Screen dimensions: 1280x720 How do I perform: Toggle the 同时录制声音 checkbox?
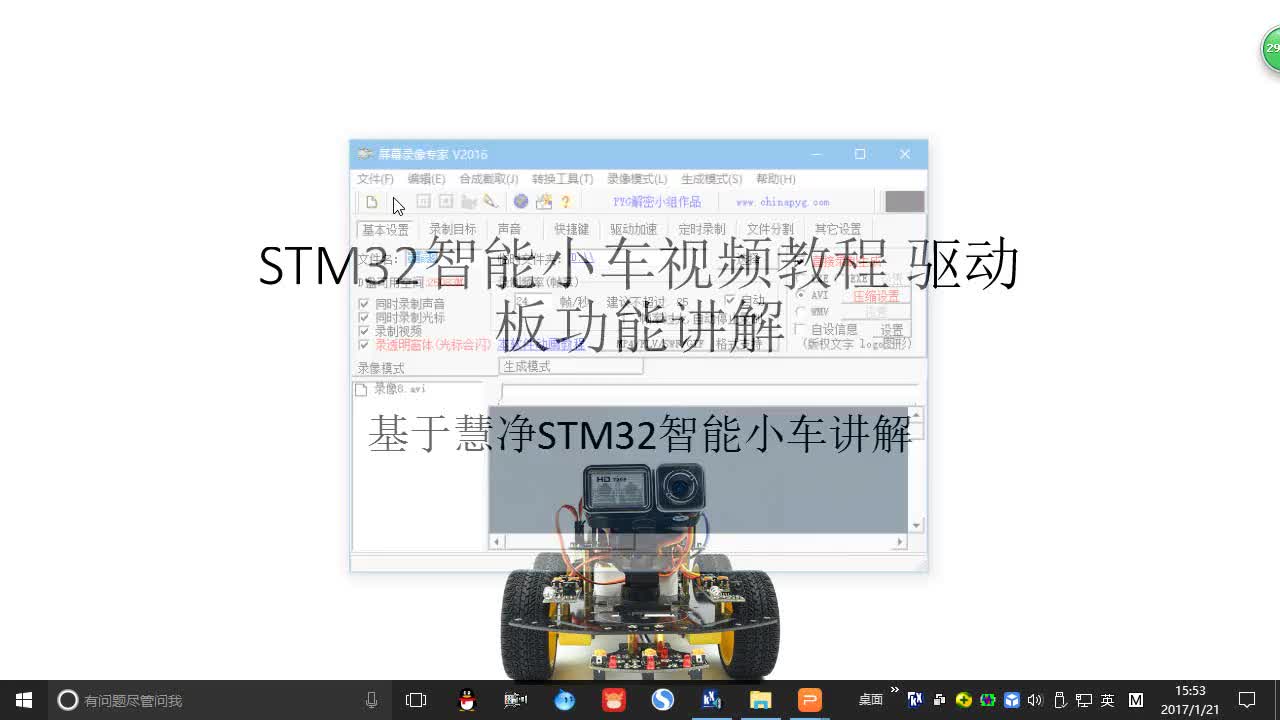click(x=364, y=303)
